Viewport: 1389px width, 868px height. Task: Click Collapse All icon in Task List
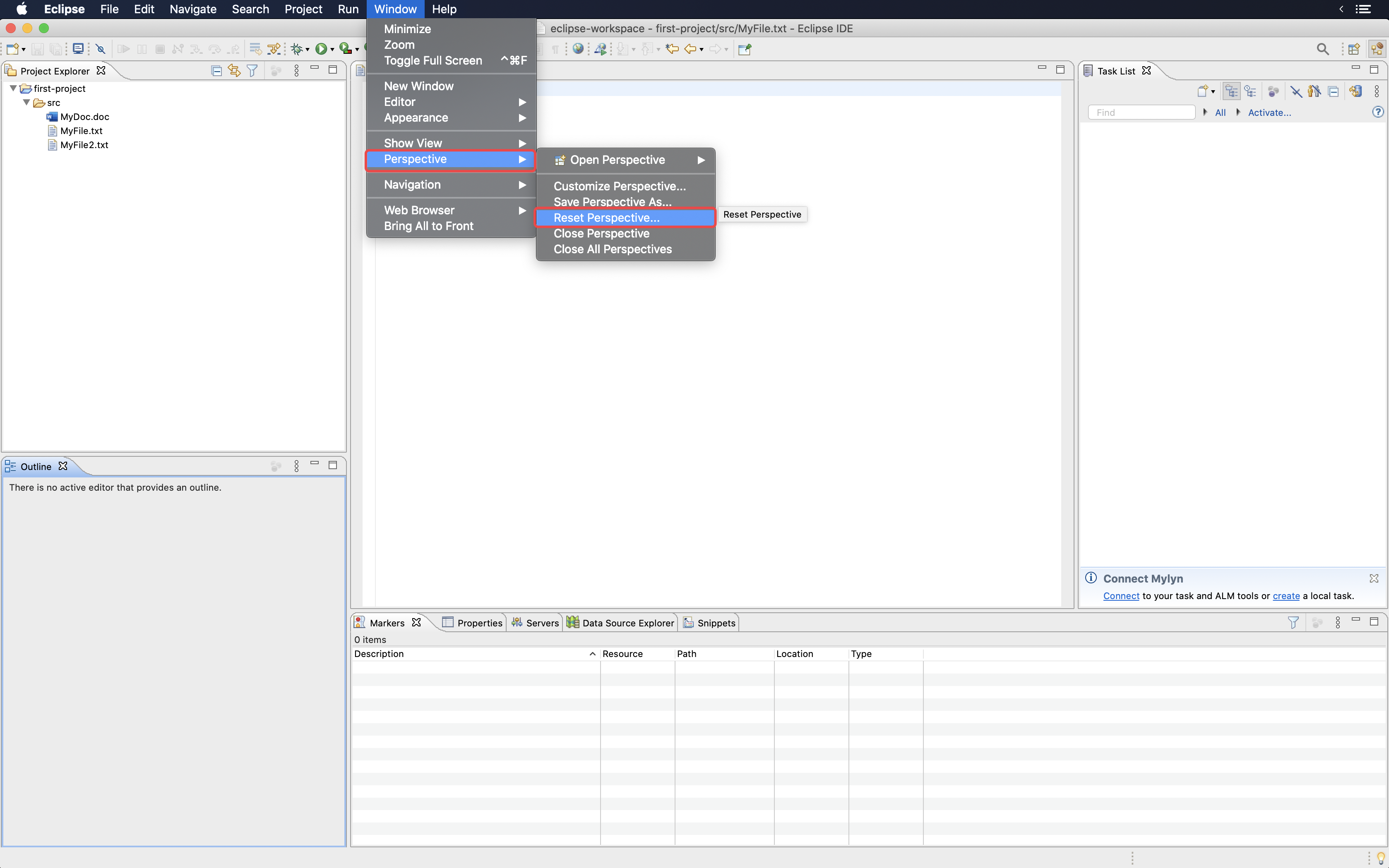(x=1333, y=91)
